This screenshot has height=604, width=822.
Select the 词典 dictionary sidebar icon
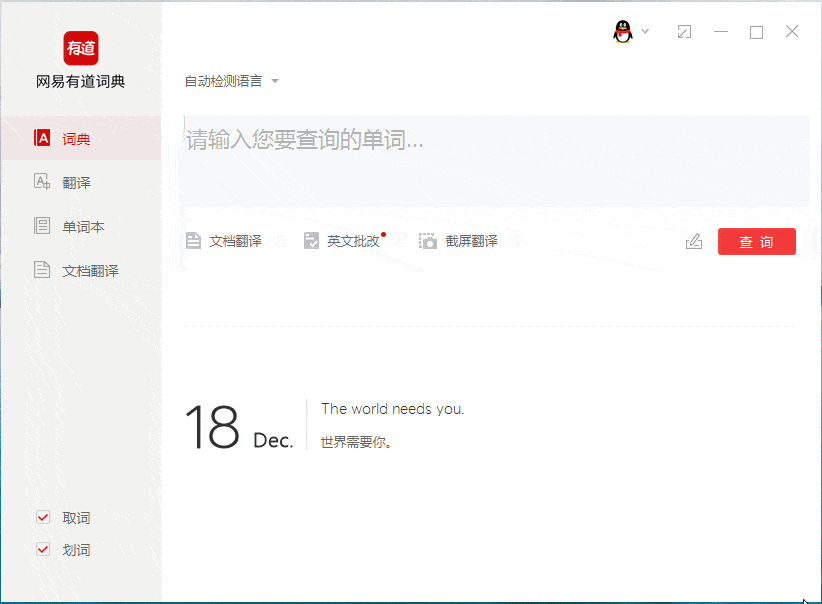pyautogui.click(x=42, y=138)
